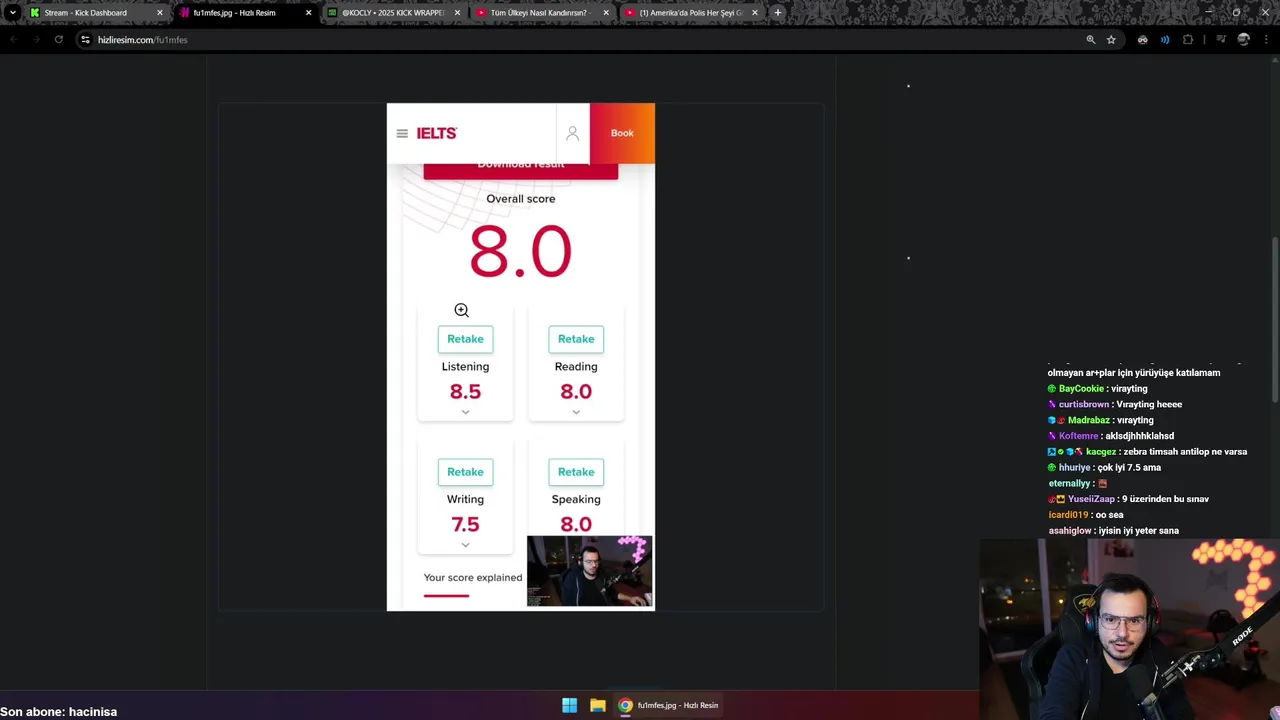
Task: Click Retake above Listening
Action: click(465, 339)
